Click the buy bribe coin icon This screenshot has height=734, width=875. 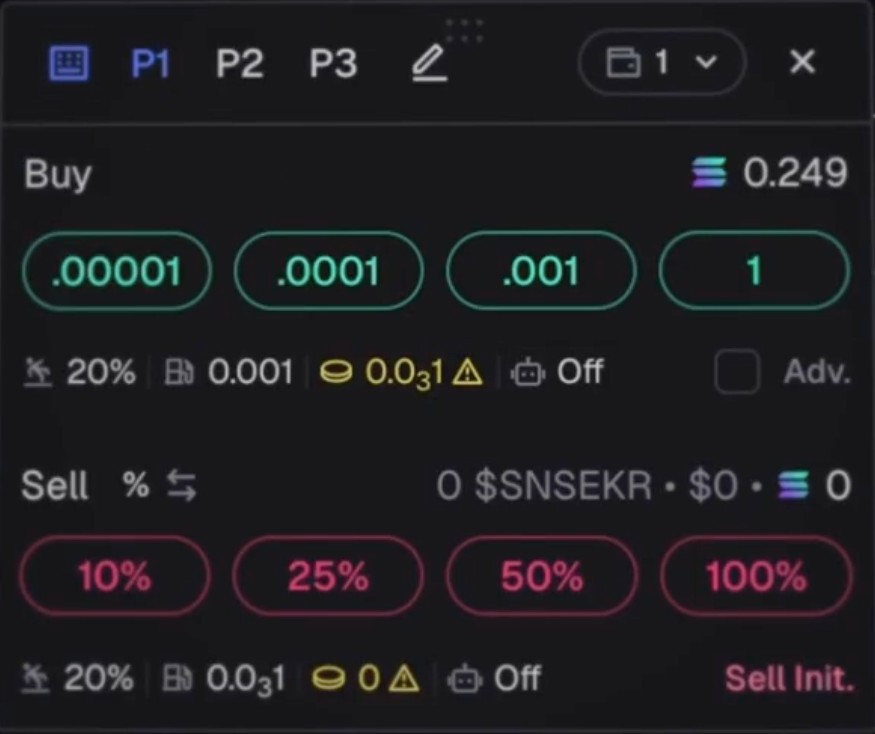pyautogui.click(x=336, y=373)
